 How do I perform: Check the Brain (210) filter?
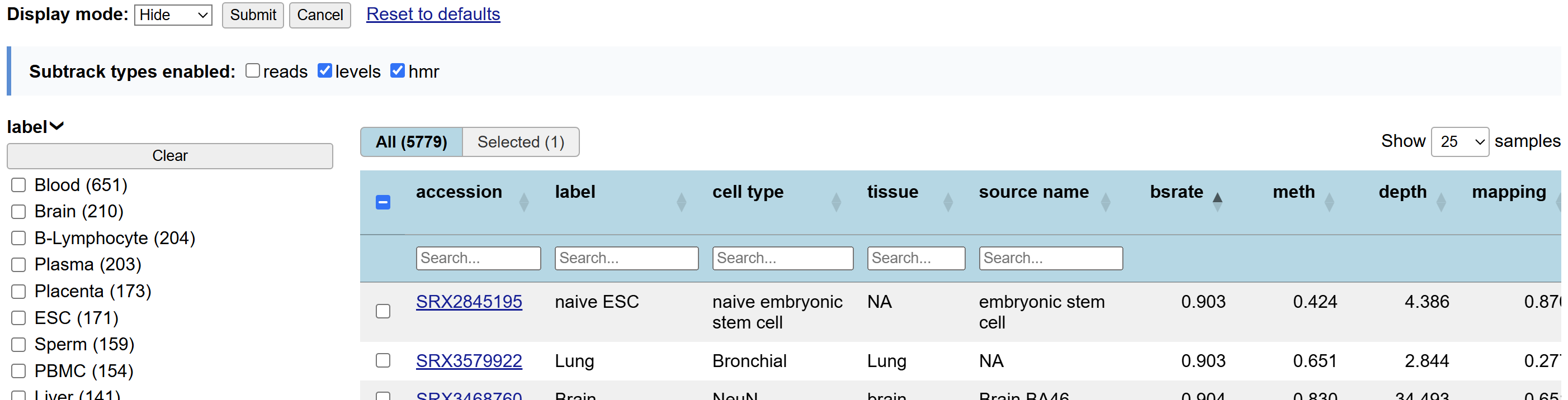(x=19, y=212)
